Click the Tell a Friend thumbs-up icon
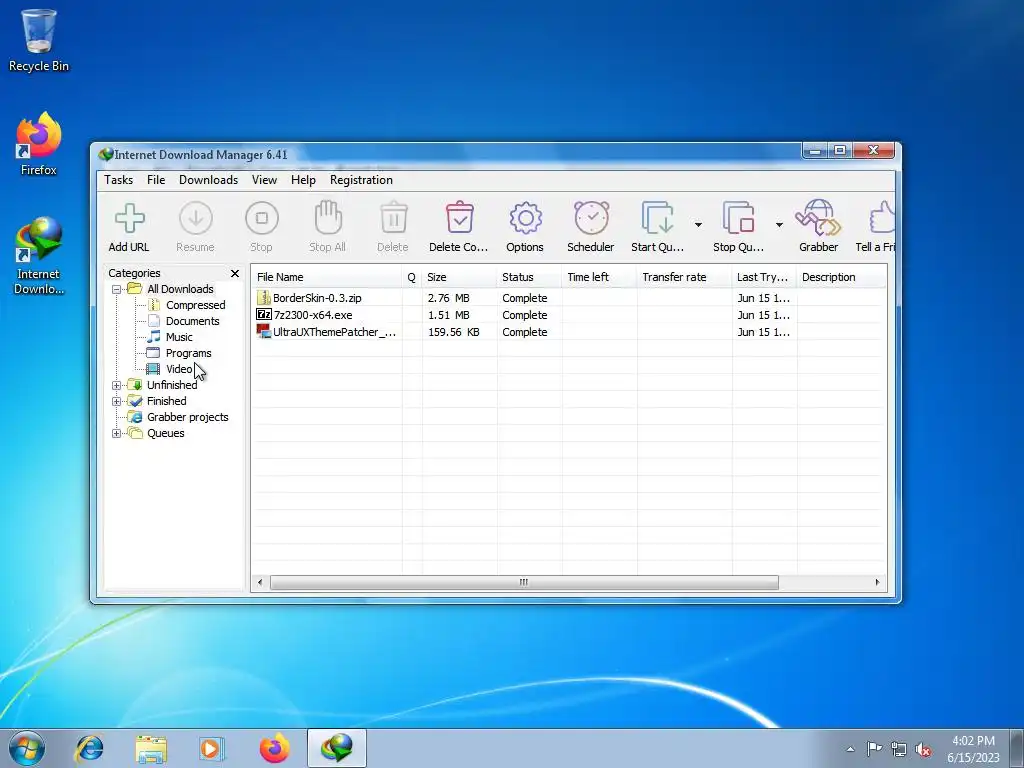1024x768 pixels. point(882,217)
